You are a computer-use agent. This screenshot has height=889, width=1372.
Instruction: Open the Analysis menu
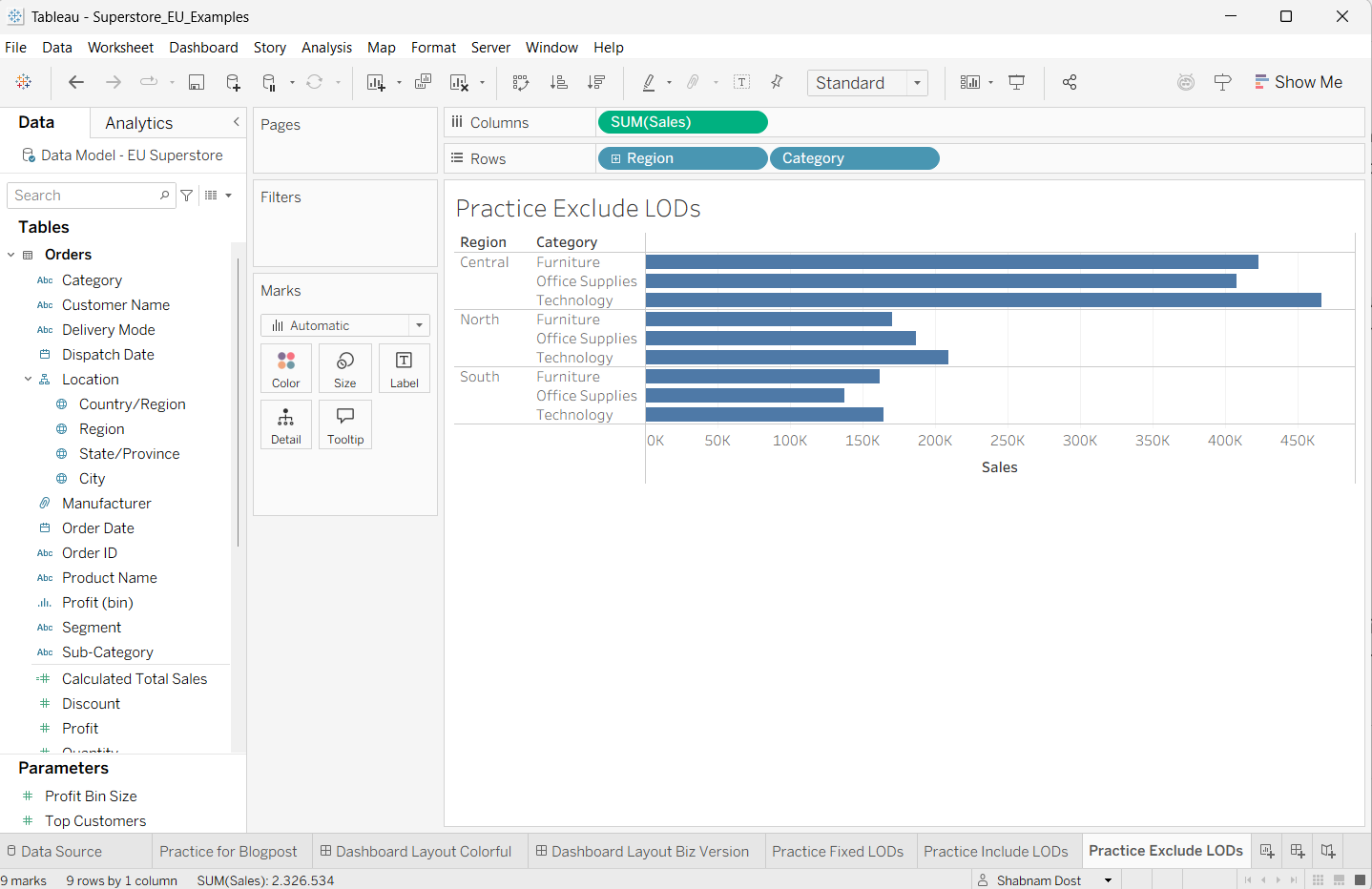[326, 48]
